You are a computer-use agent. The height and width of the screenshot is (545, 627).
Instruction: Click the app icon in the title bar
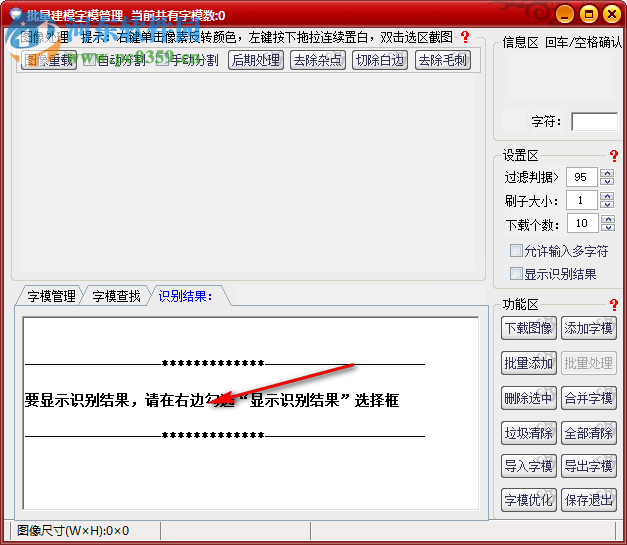point(16,14)
